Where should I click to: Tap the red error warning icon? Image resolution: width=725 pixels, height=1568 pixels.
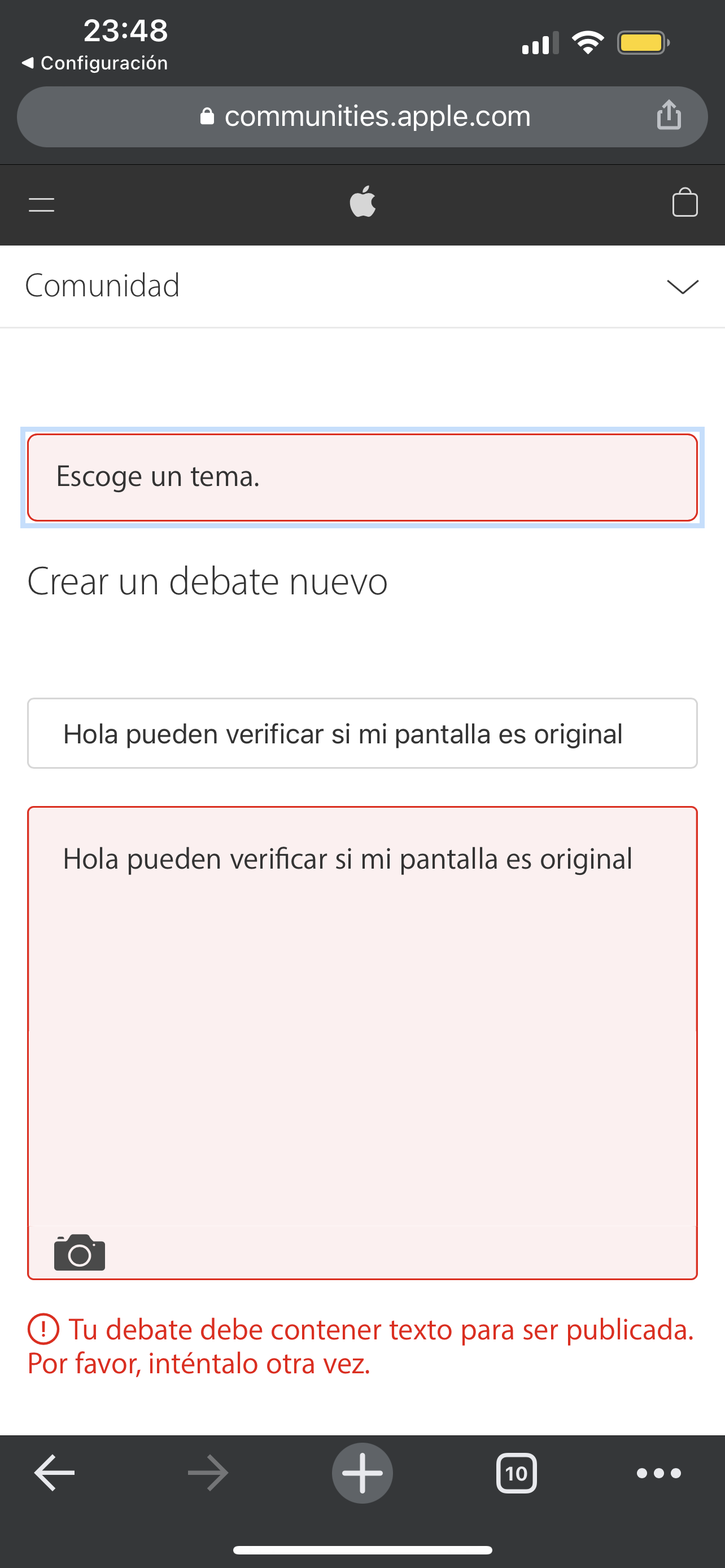43,1329
